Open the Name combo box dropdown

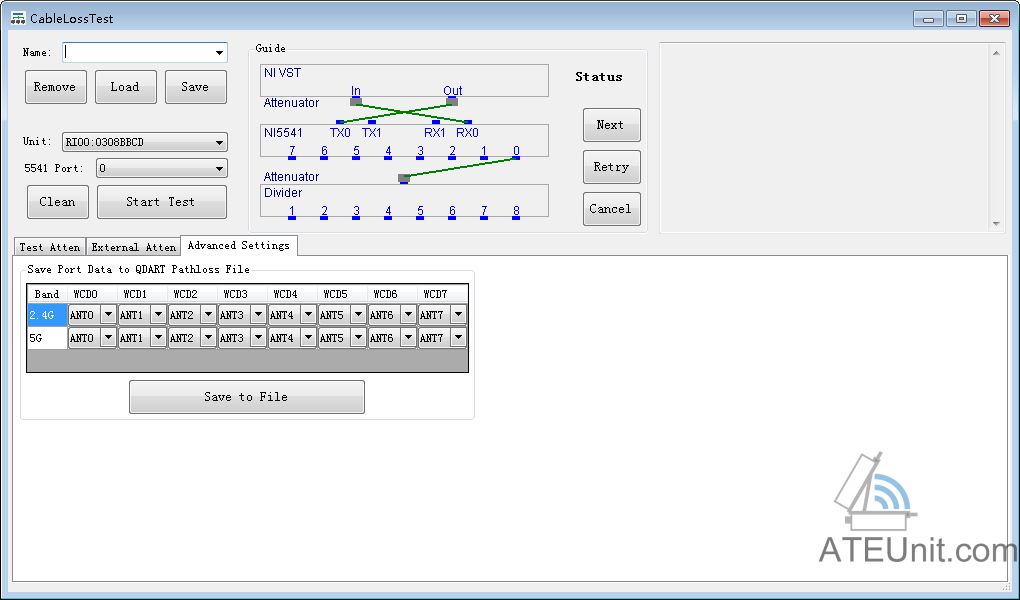(219, 53)
